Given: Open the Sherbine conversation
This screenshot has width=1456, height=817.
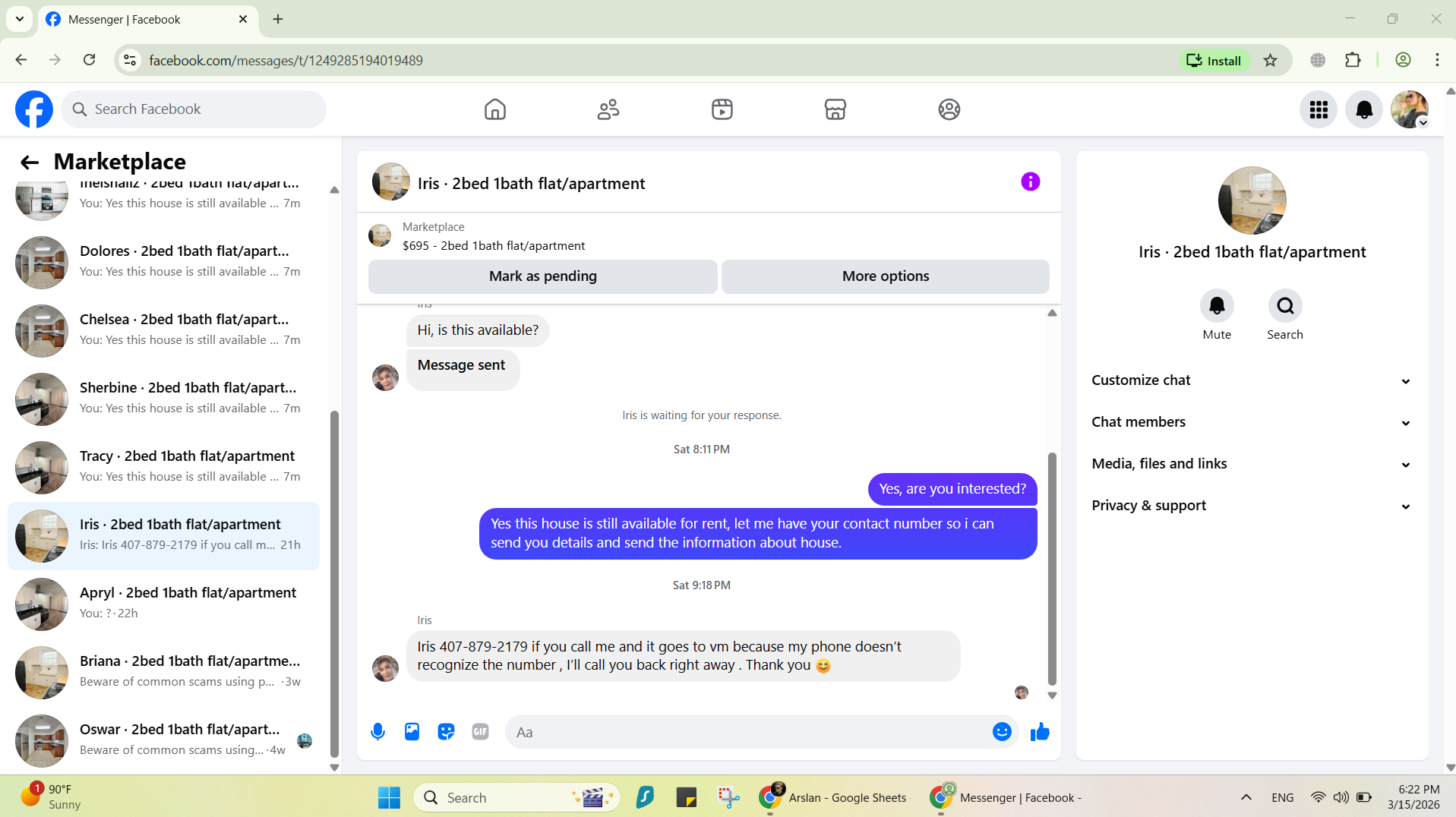Looking at the screenshot, I should pos(163,399).
